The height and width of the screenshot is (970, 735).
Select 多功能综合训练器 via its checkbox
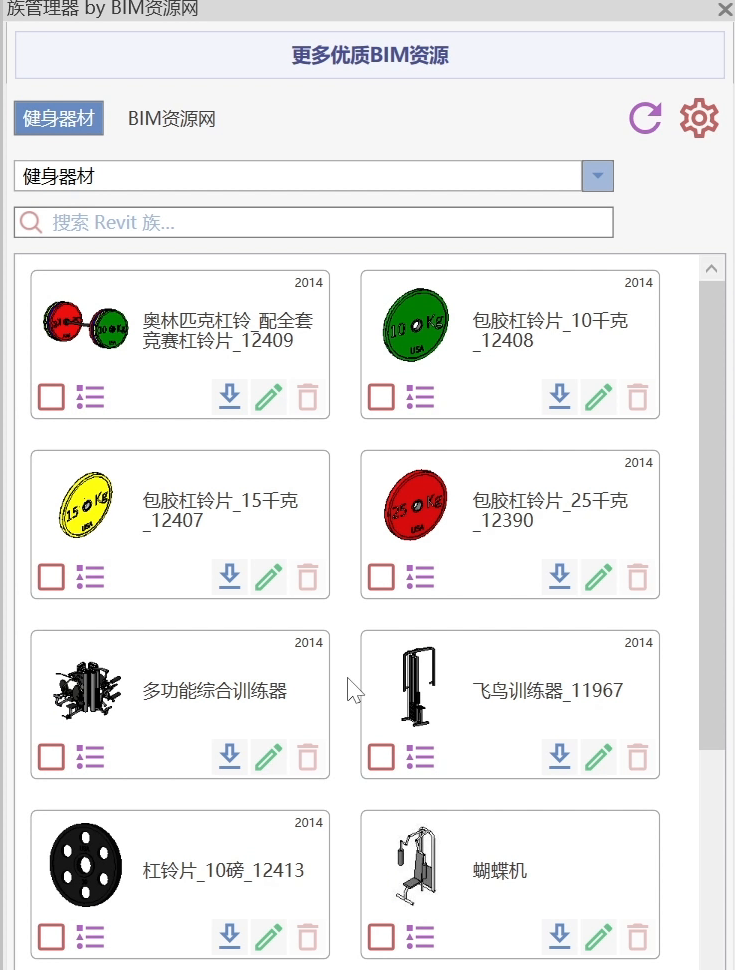click(x=51, y=757)
